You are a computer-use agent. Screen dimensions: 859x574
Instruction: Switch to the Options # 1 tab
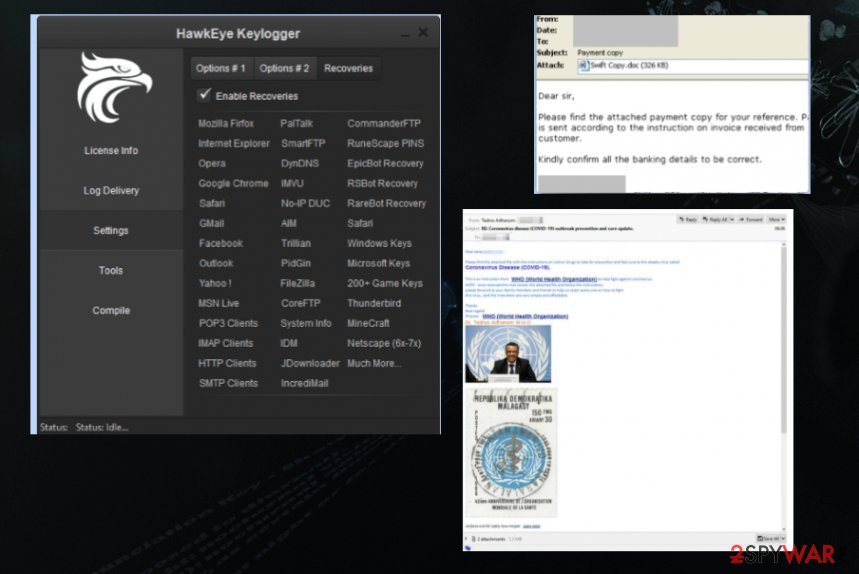coord(220,68)
